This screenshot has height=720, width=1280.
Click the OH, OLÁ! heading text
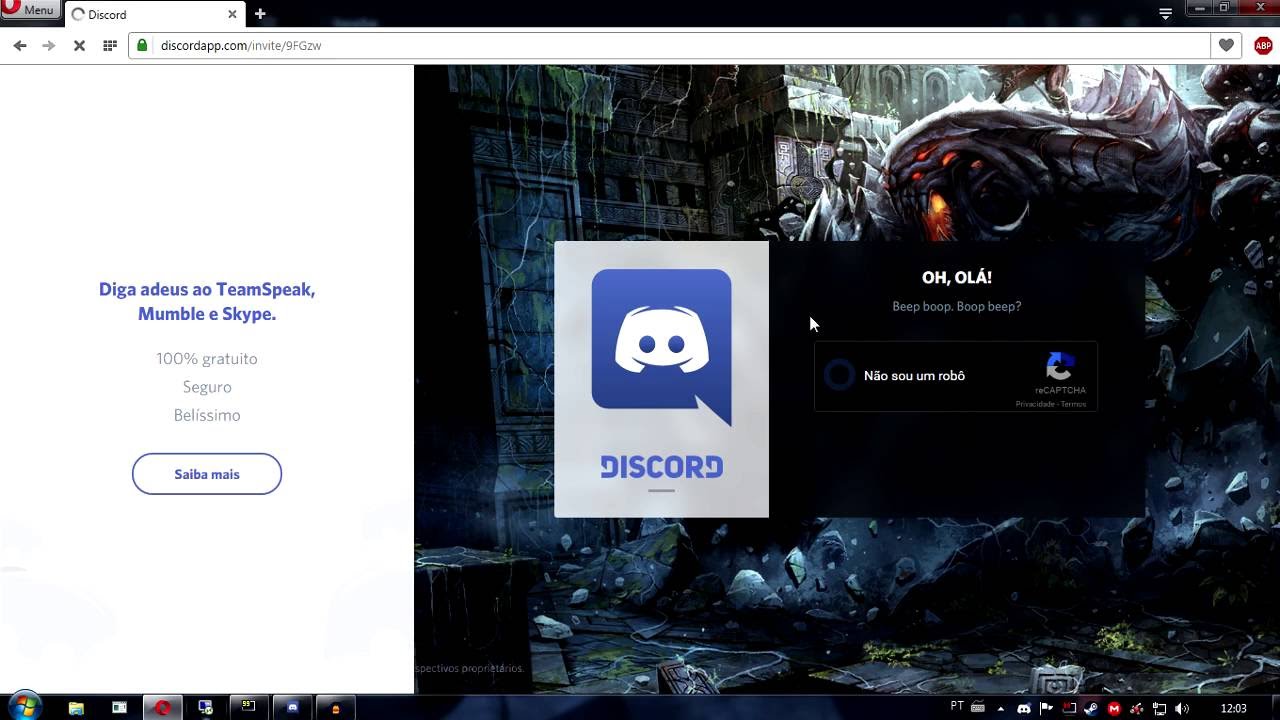pos(957,278)
